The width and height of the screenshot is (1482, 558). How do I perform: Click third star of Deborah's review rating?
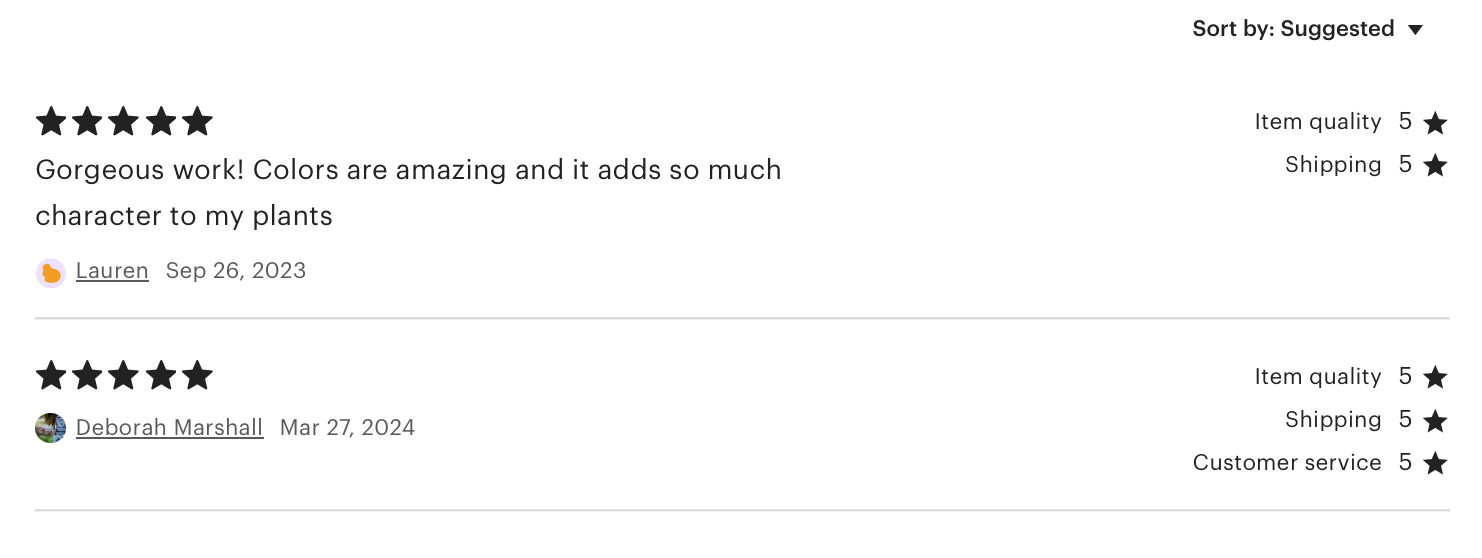pos(124,376)
